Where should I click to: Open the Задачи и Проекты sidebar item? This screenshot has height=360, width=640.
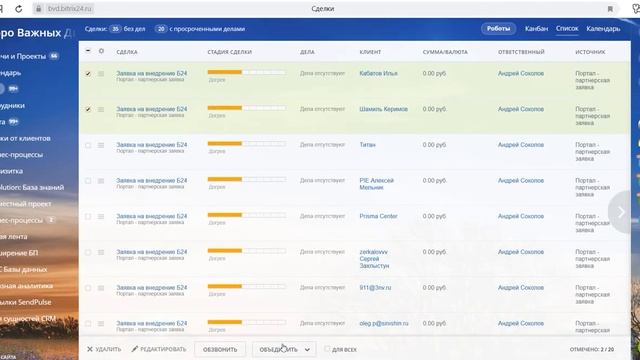click(29, 56)
